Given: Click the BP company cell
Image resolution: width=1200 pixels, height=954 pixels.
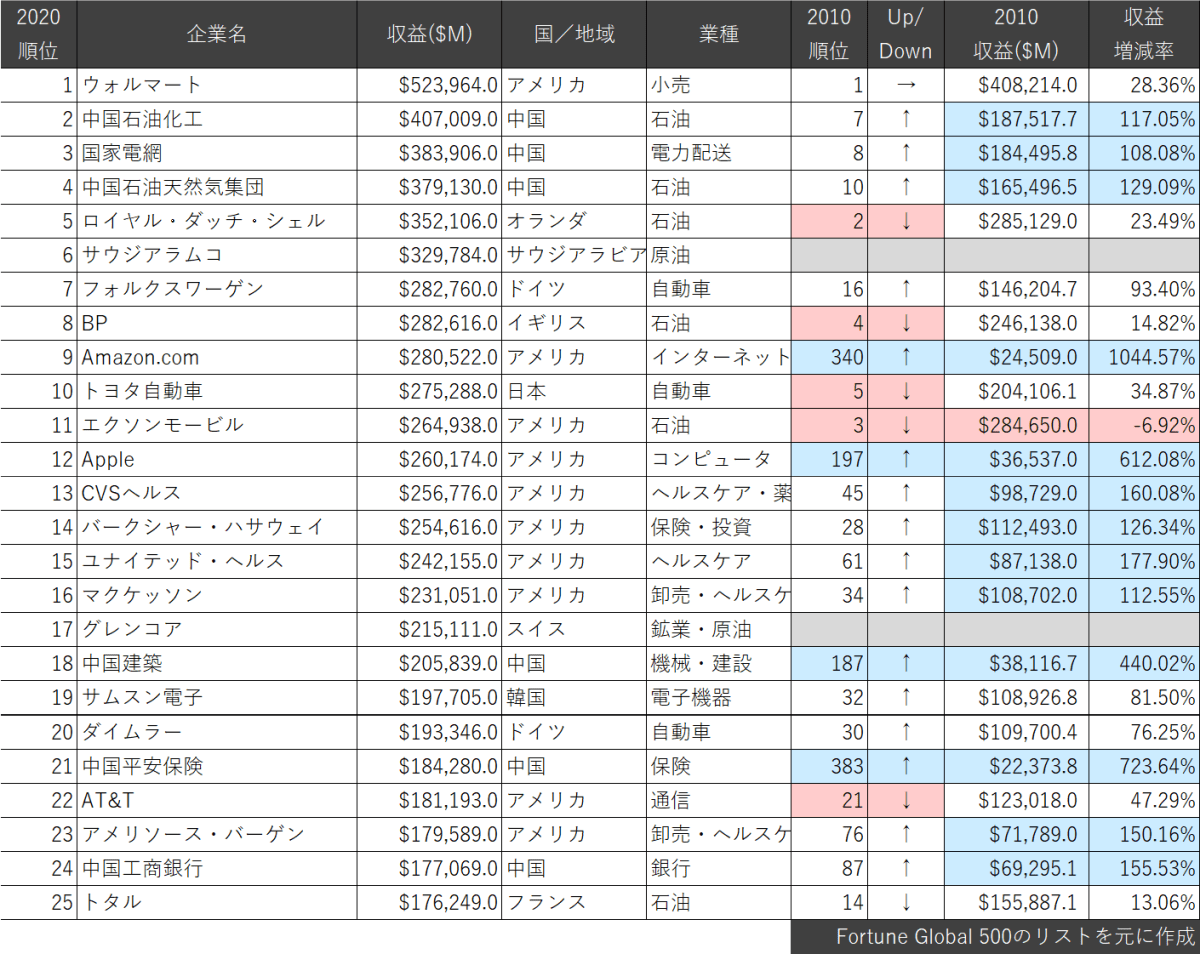Looking at the screenshot, I should (x=216, y=323).
